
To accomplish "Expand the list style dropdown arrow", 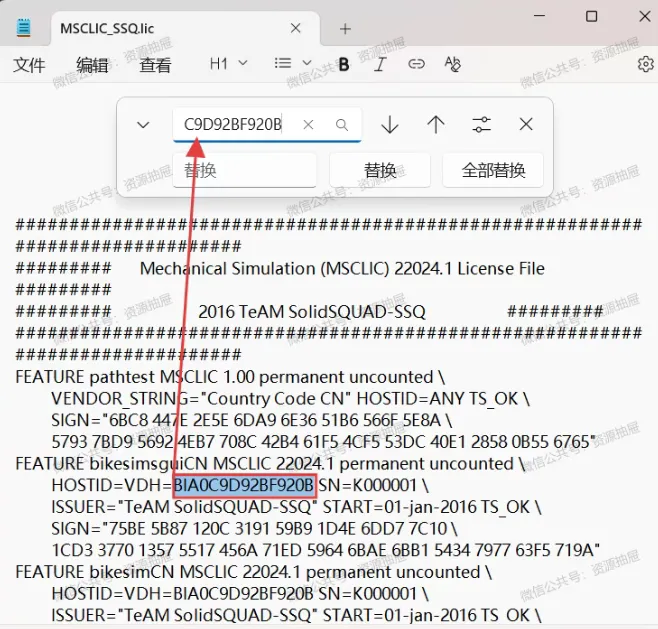I will click(x=307, y=63).
